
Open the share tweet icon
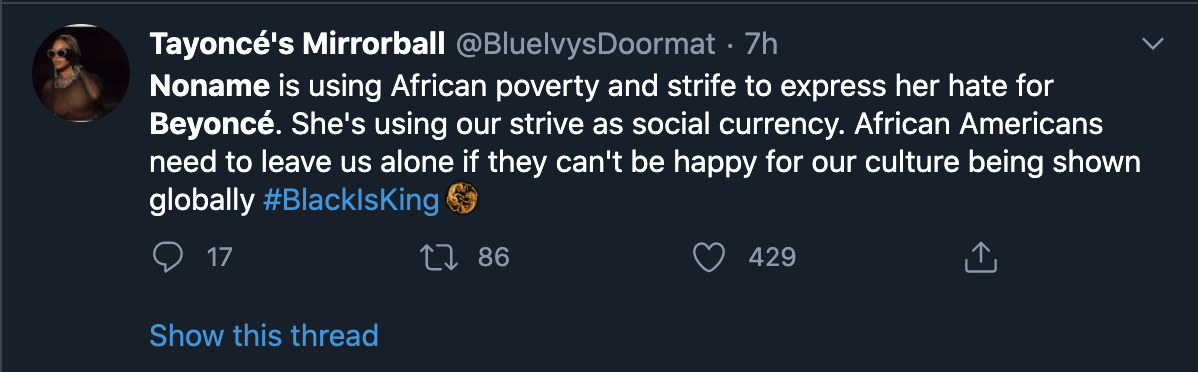click(x=981, y=257)
